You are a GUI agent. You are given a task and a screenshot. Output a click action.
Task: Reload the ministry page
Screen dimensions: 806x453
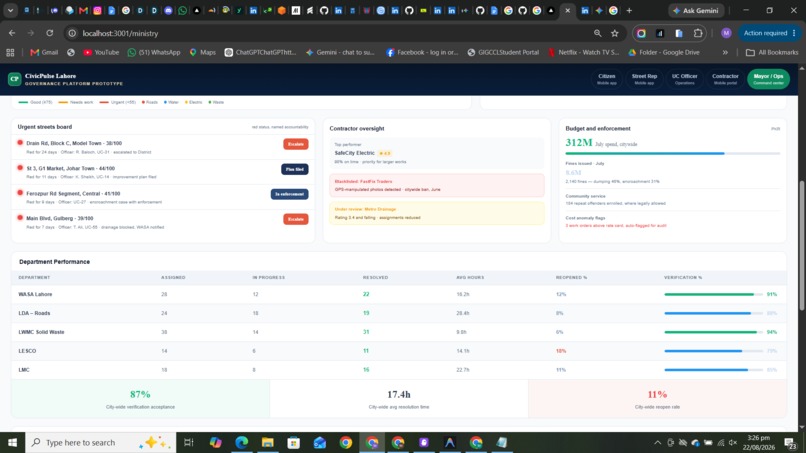click(x=49, y=33)
